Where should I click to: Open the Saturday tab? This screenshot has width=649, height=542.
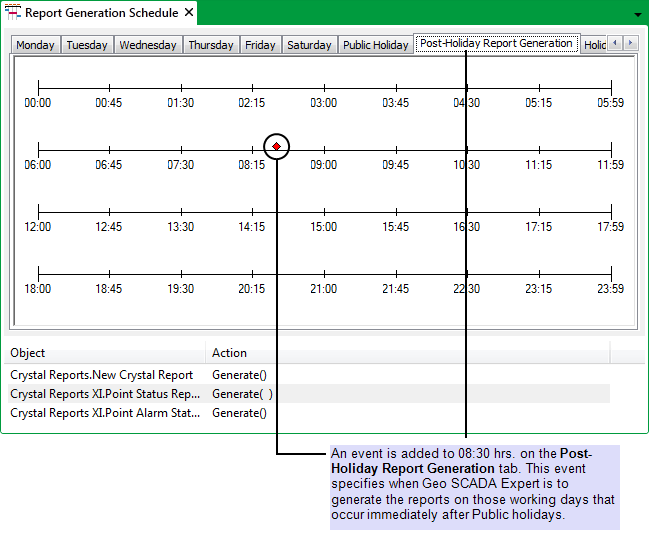click(309, 45)
